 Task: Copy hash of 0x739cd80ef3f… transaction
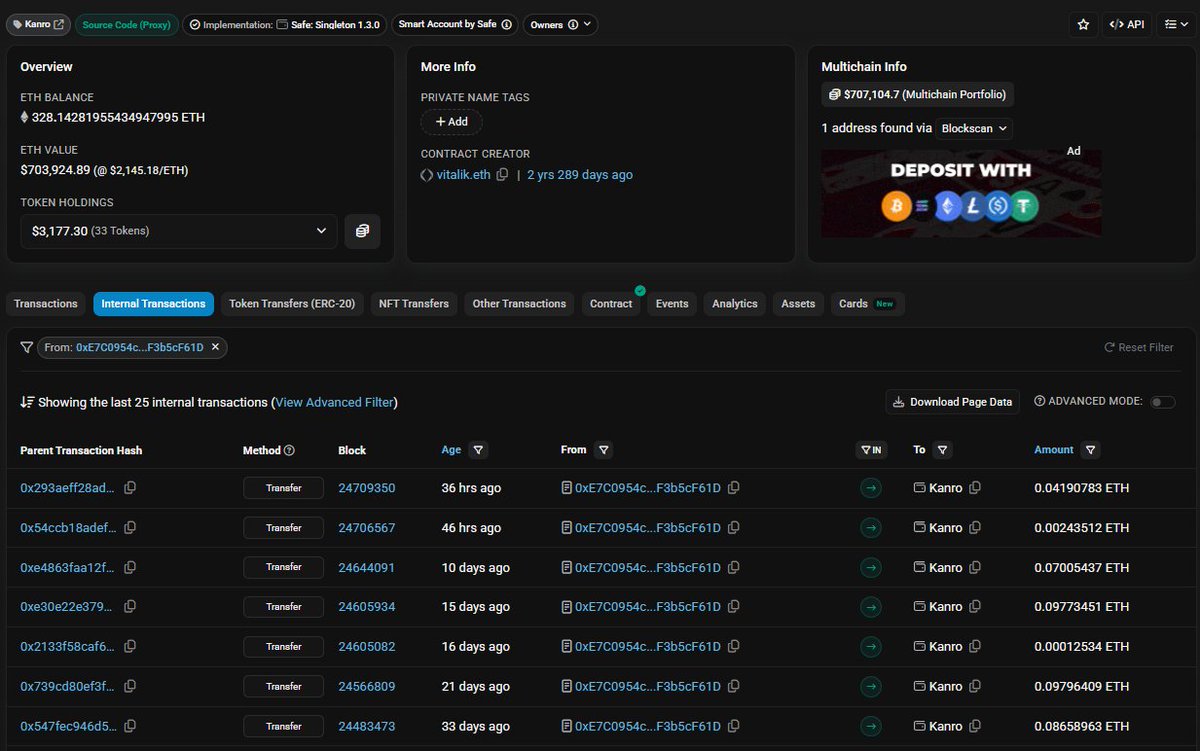tap(130, 687)
